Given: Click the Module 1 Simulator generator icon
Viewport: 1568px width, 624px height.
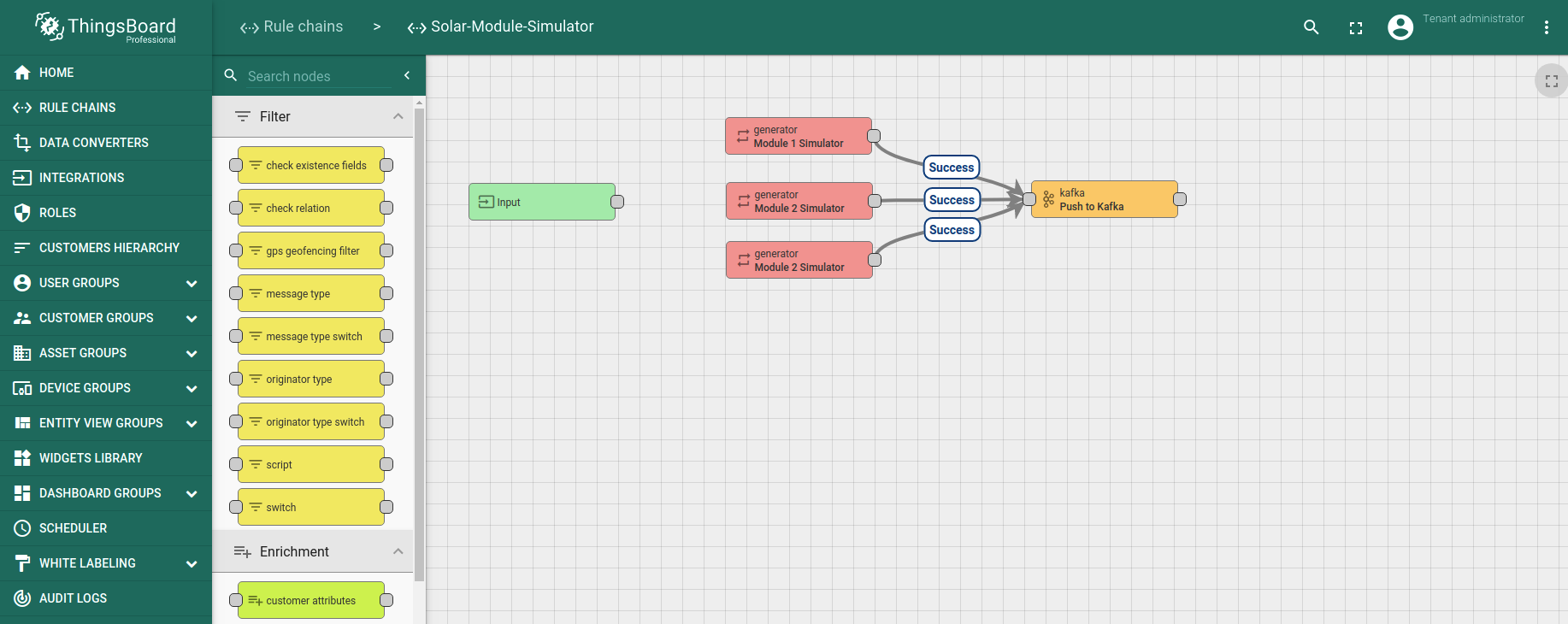Looking at the screenshot, I should point(743,136).
